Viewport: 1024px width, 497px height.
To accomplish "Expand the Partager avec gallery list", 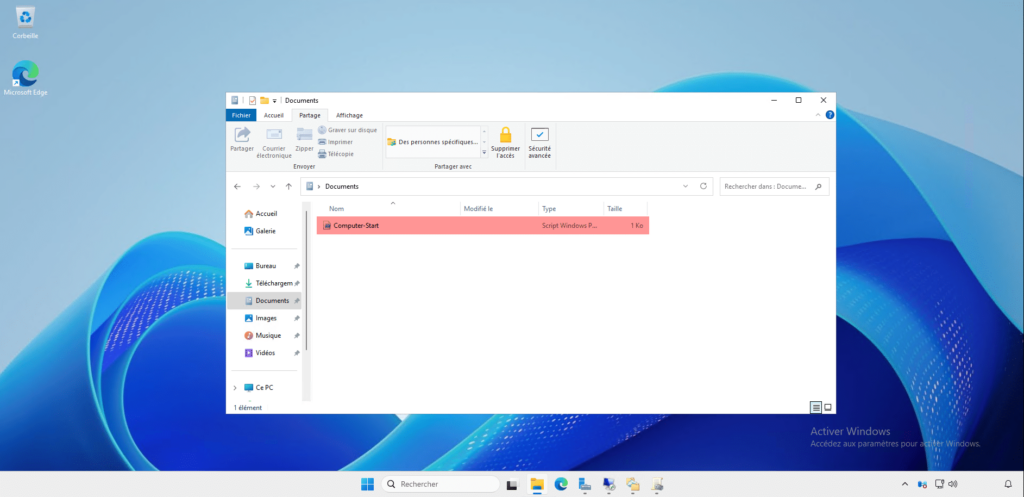I will (485, 152).
